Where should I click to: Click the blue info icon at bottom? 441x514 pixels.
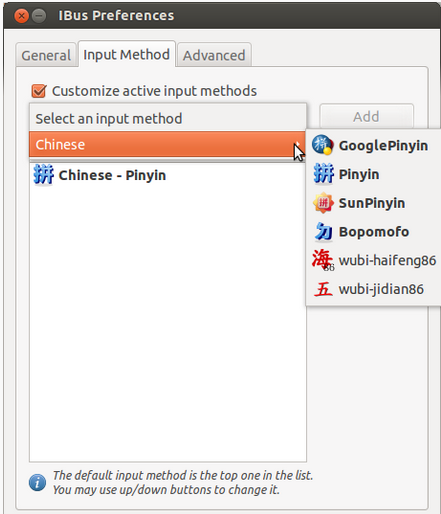tap(37, 482)
